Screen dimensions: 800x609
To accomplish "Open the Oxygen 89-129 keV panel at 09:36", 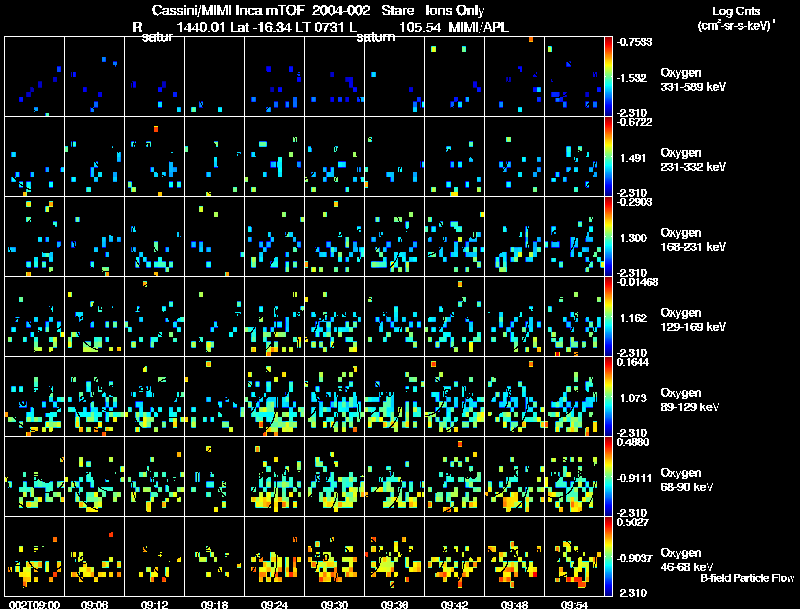I will [394, 397].
